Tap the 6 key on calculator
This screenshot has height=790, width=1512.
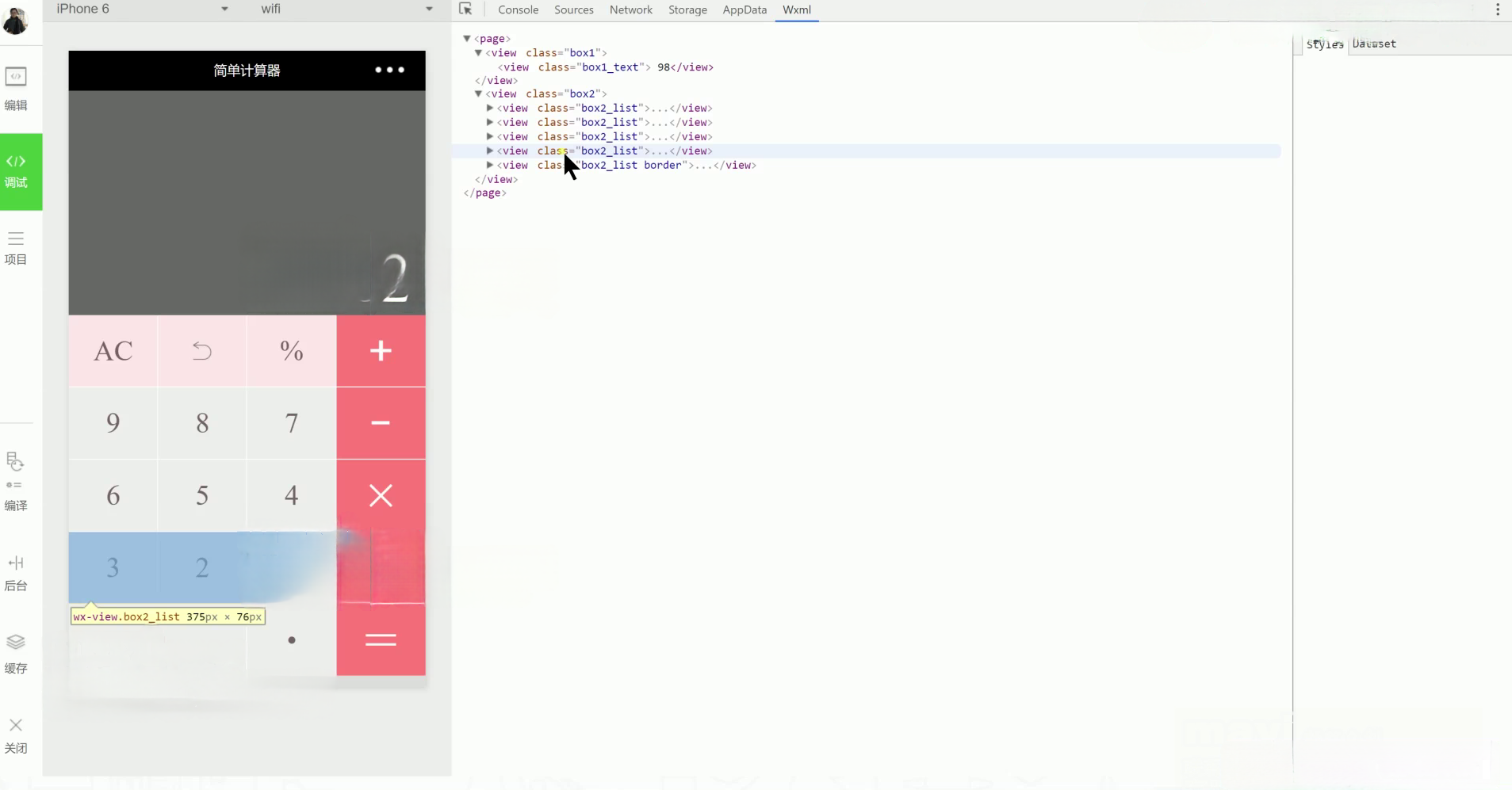[x=113, y=495]
